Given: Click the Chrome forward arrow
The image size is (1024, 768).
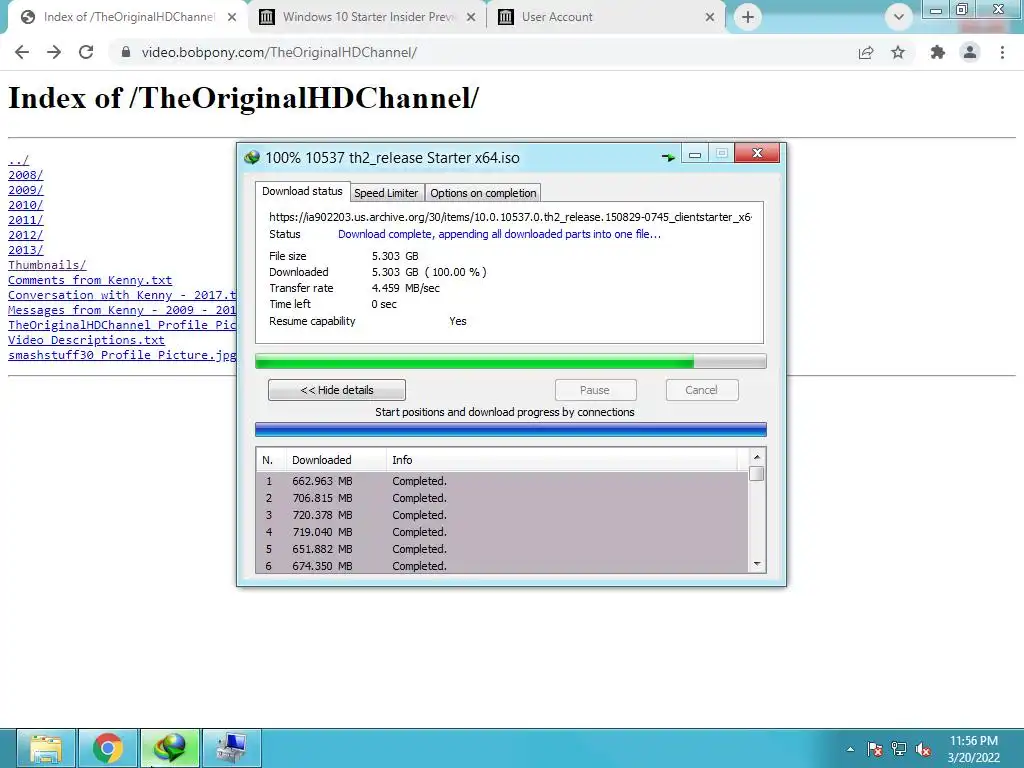Looking at the screenshot, I should [x=54, y=52].
